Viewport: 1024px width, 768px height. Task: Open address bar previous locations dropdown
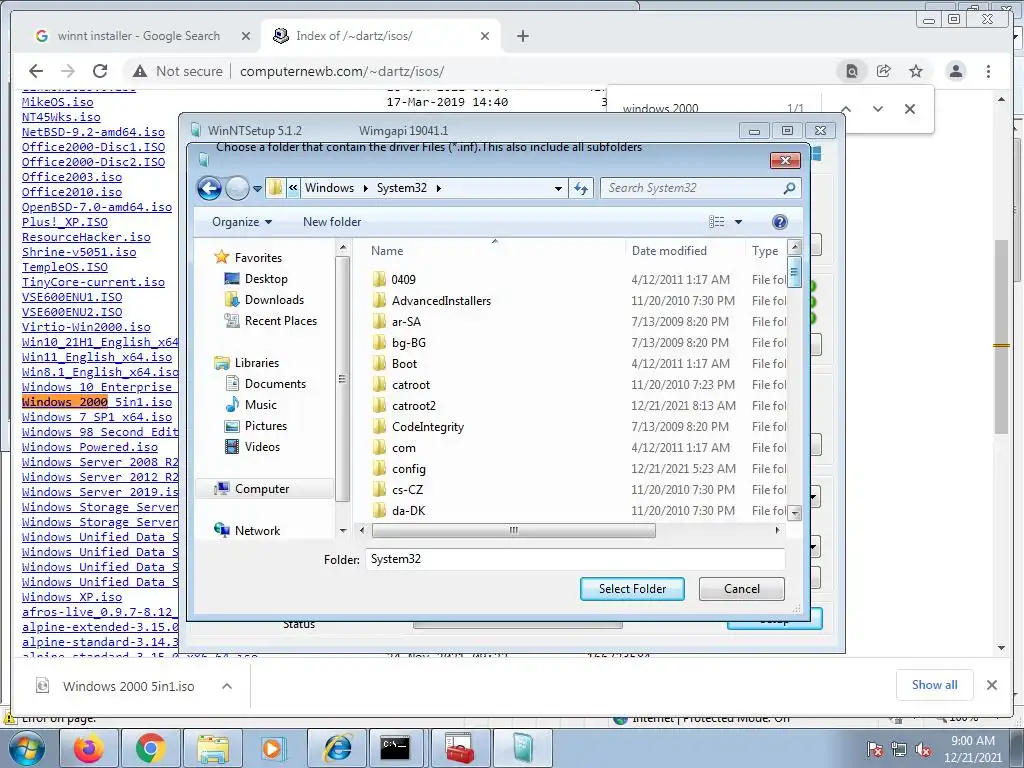pos(558,188)
